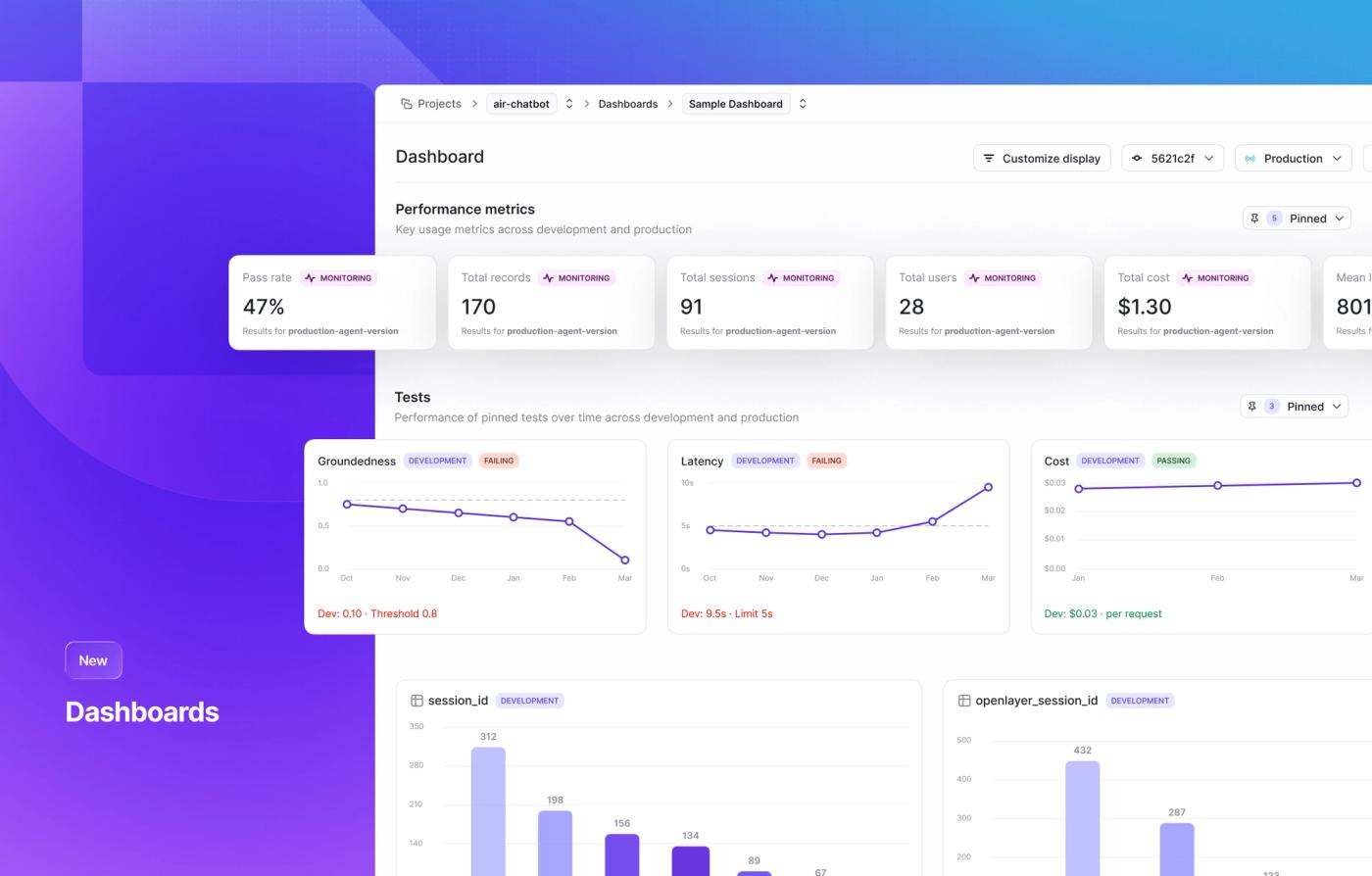Click the commit icon beside 5621c2f
1372x876 pixels.
(x=1137, y=158)
